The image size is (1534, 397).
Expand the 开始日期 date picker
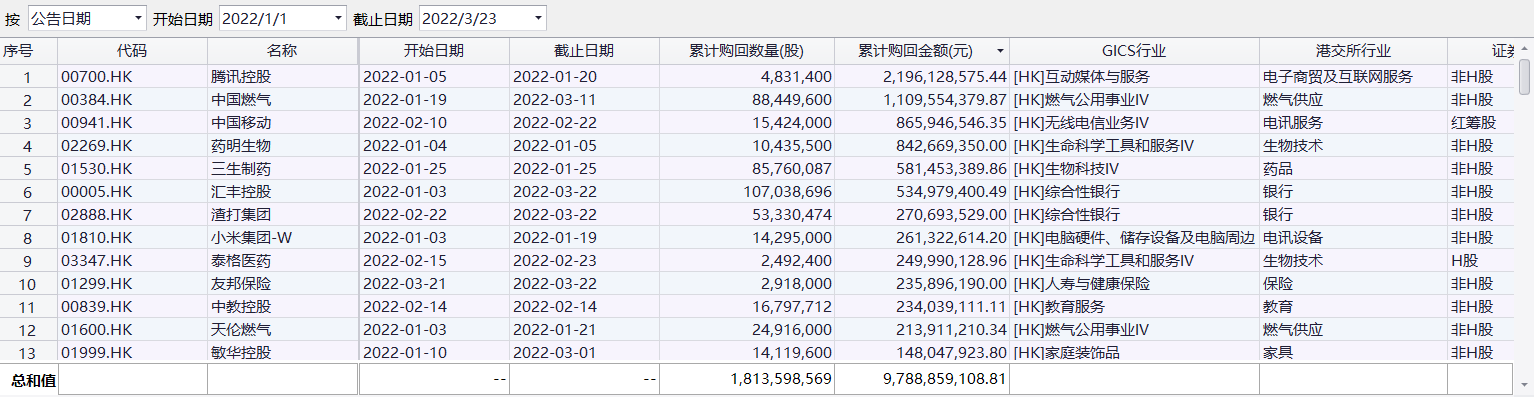(x=337, y=18)
